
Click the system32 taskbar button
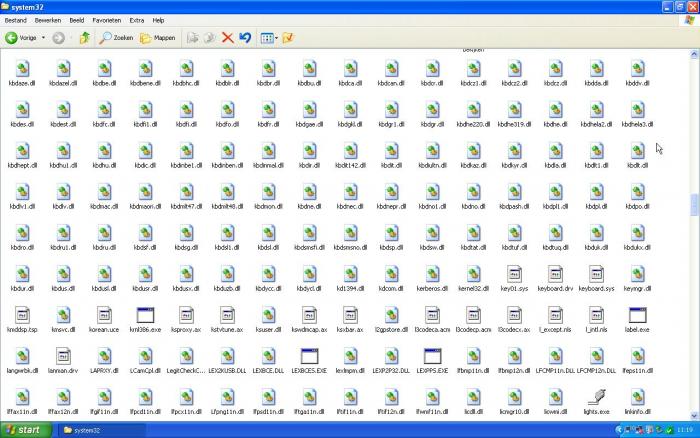(103, 430)
